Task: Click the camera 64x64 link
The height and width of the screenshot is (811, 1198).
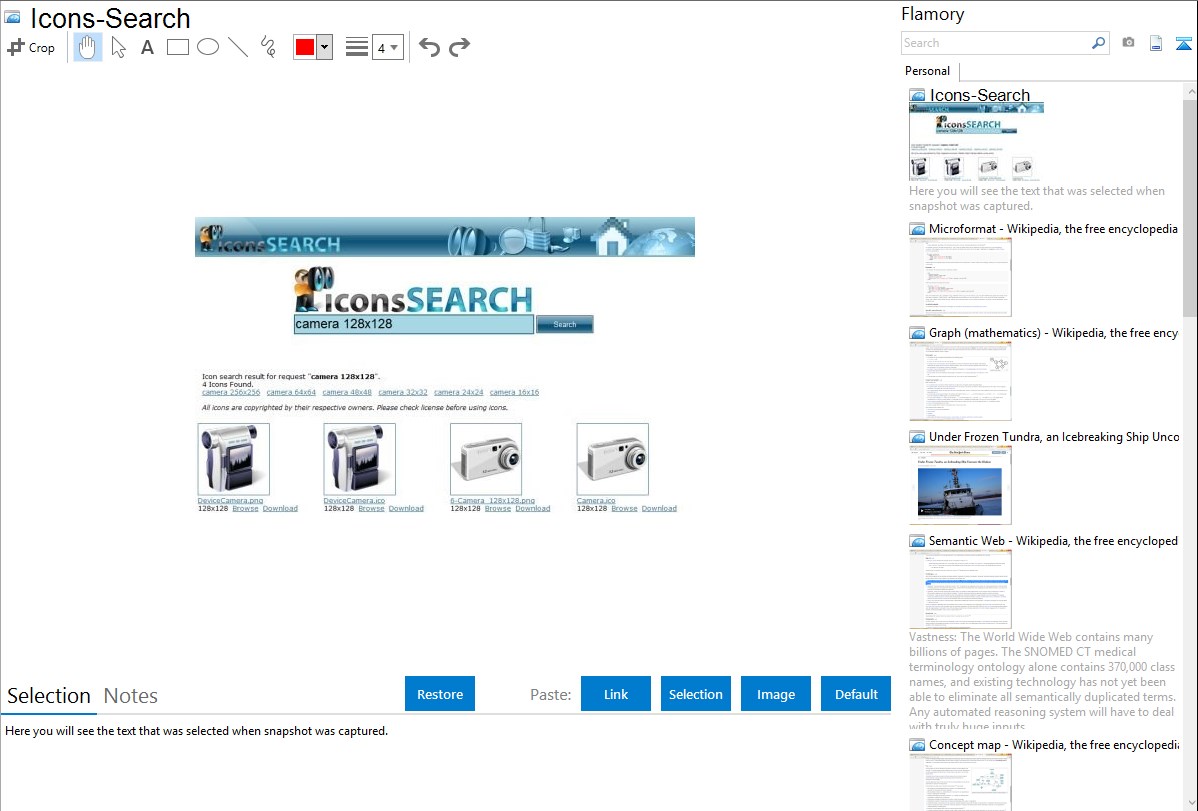Action: 291,392
